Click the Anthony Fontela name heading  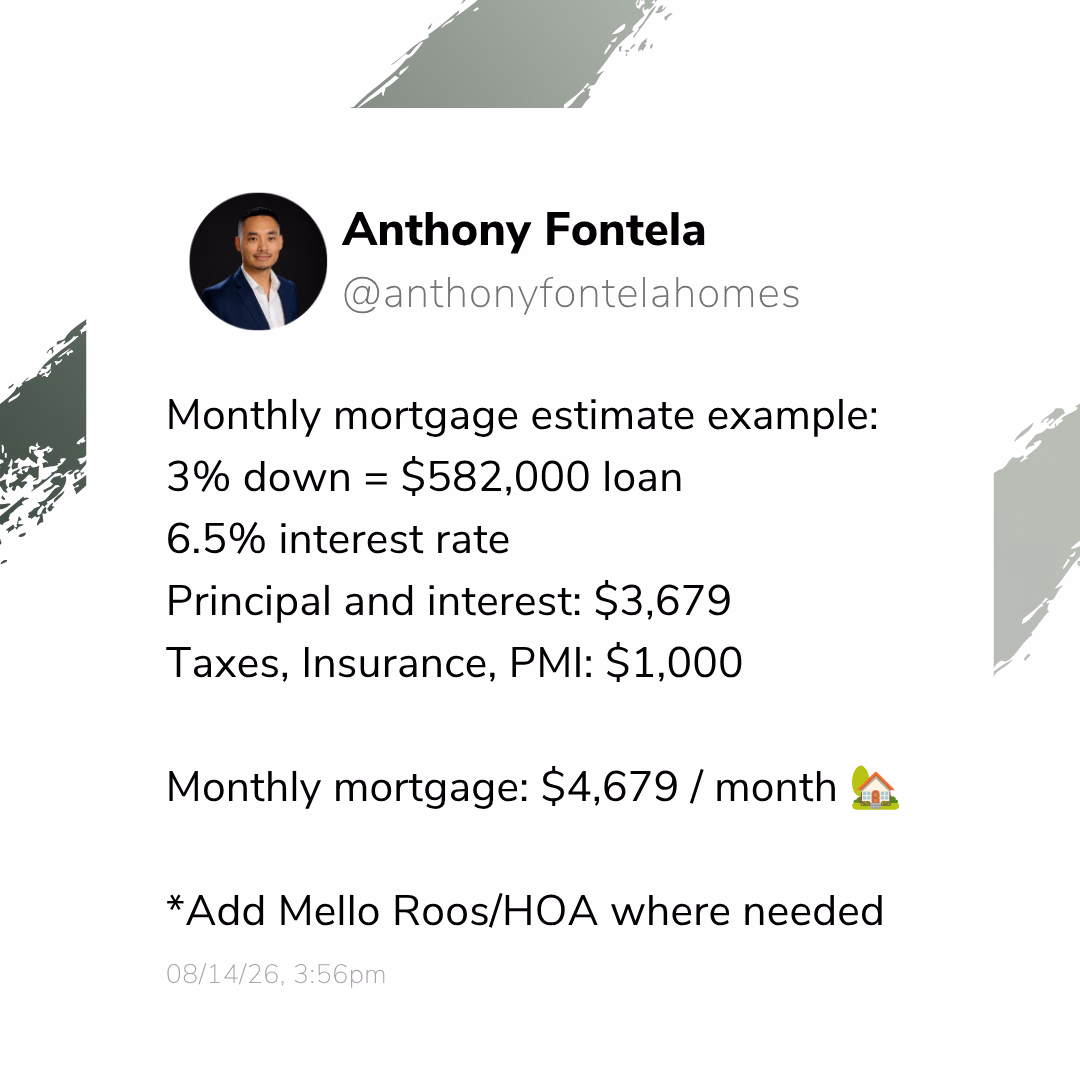524,230
